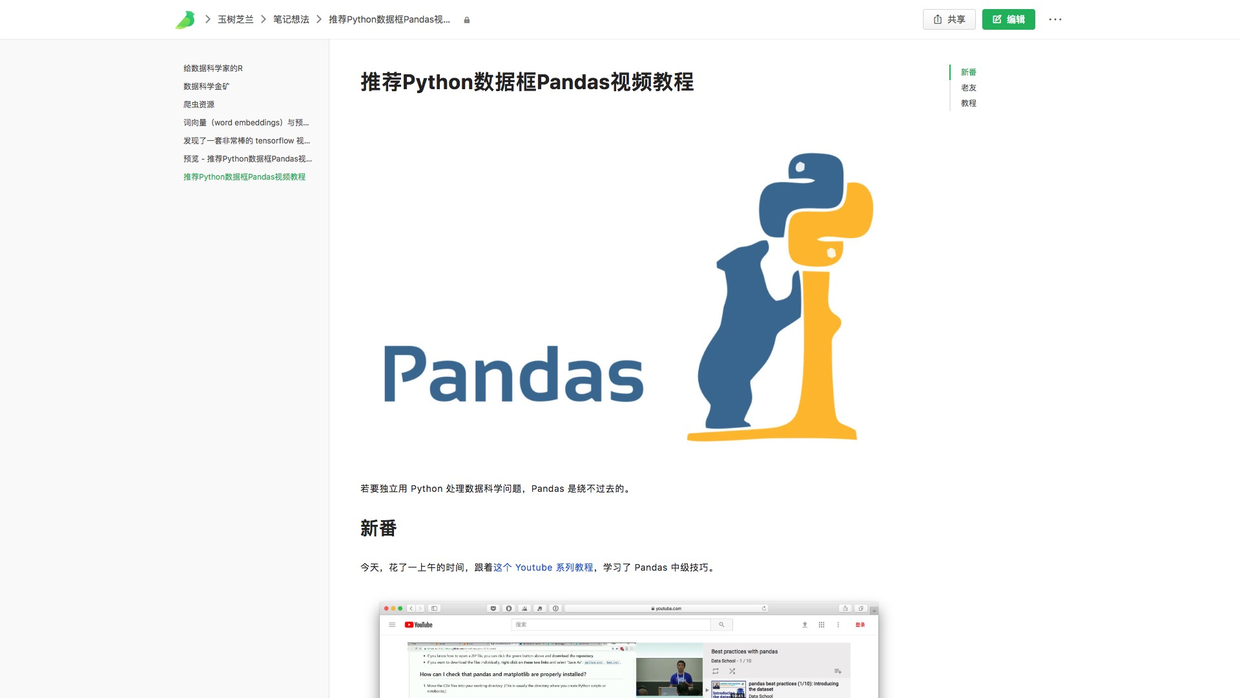Open sidebar document 给数据科学家的R
This screenshot has height=698, width=1240.
click(213, 69)
